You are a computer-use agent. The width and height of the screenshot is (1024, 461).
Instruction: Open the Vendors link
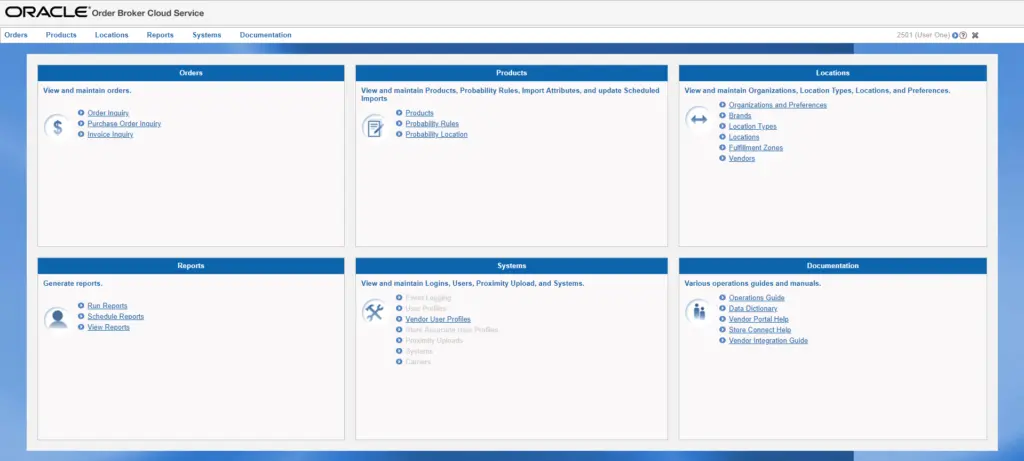coord(742,158)
